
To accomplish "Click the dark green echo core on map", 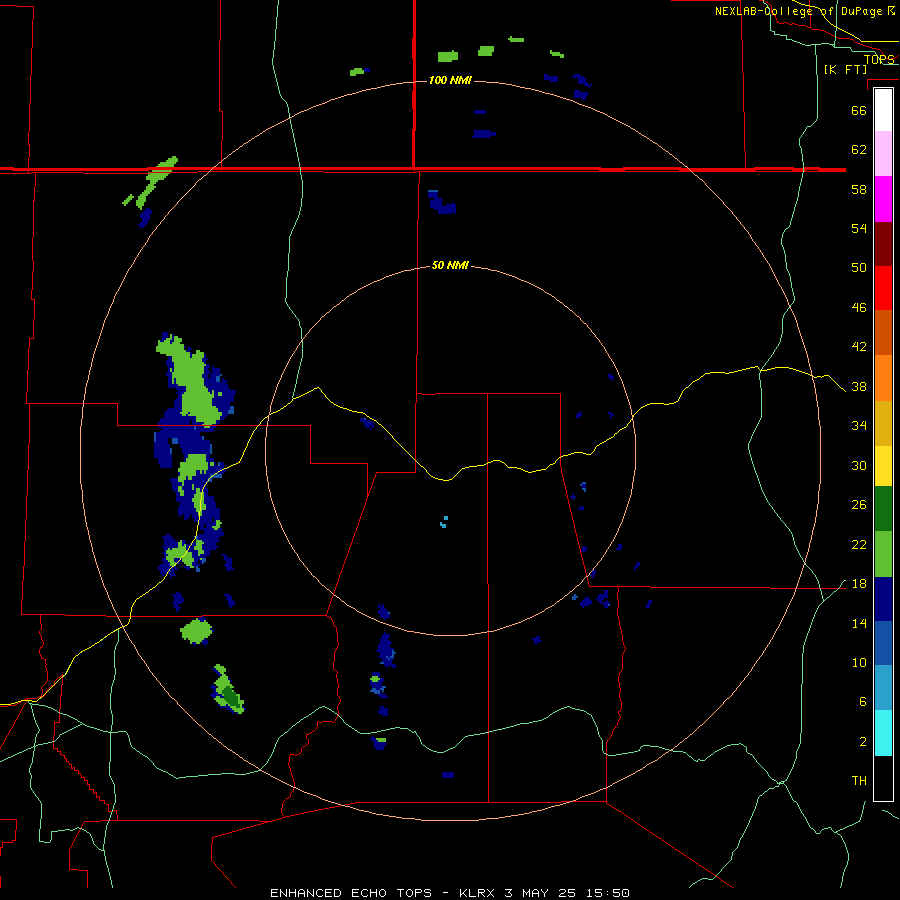I will (231, 696).
